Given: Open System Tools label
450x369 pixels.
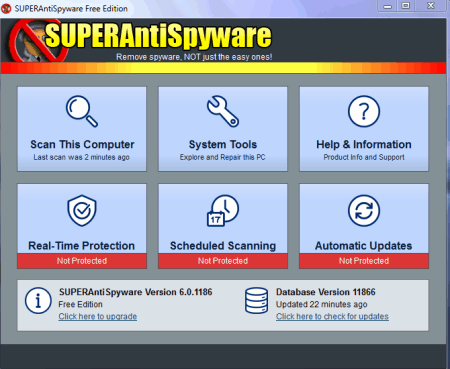Looking at the screenshot, I should (223, 144).
